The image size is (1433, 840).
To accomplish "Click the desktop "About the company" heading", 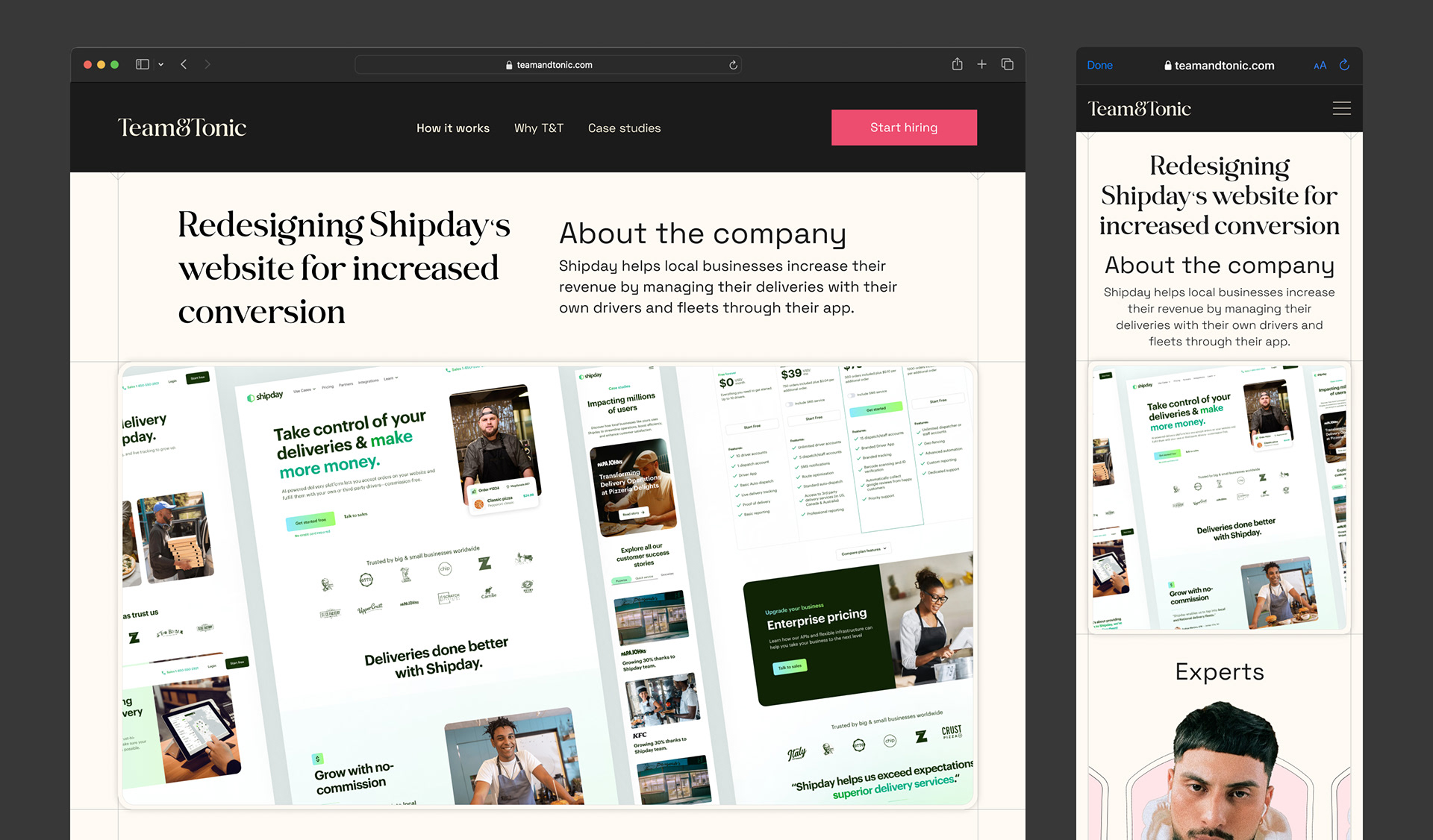I will (702, 233).
